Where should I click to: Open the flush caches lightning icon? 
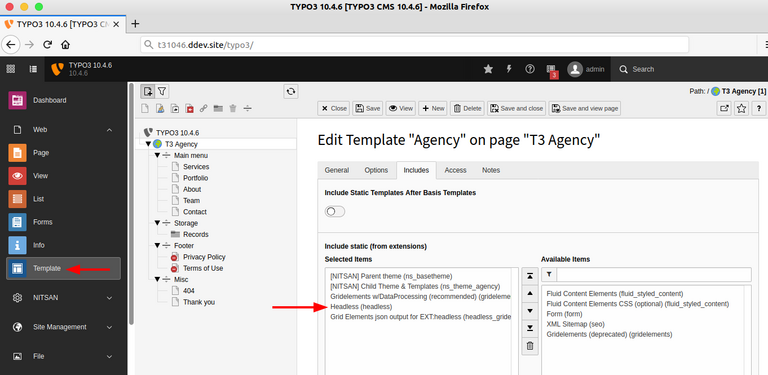click(x=509, y=69)
